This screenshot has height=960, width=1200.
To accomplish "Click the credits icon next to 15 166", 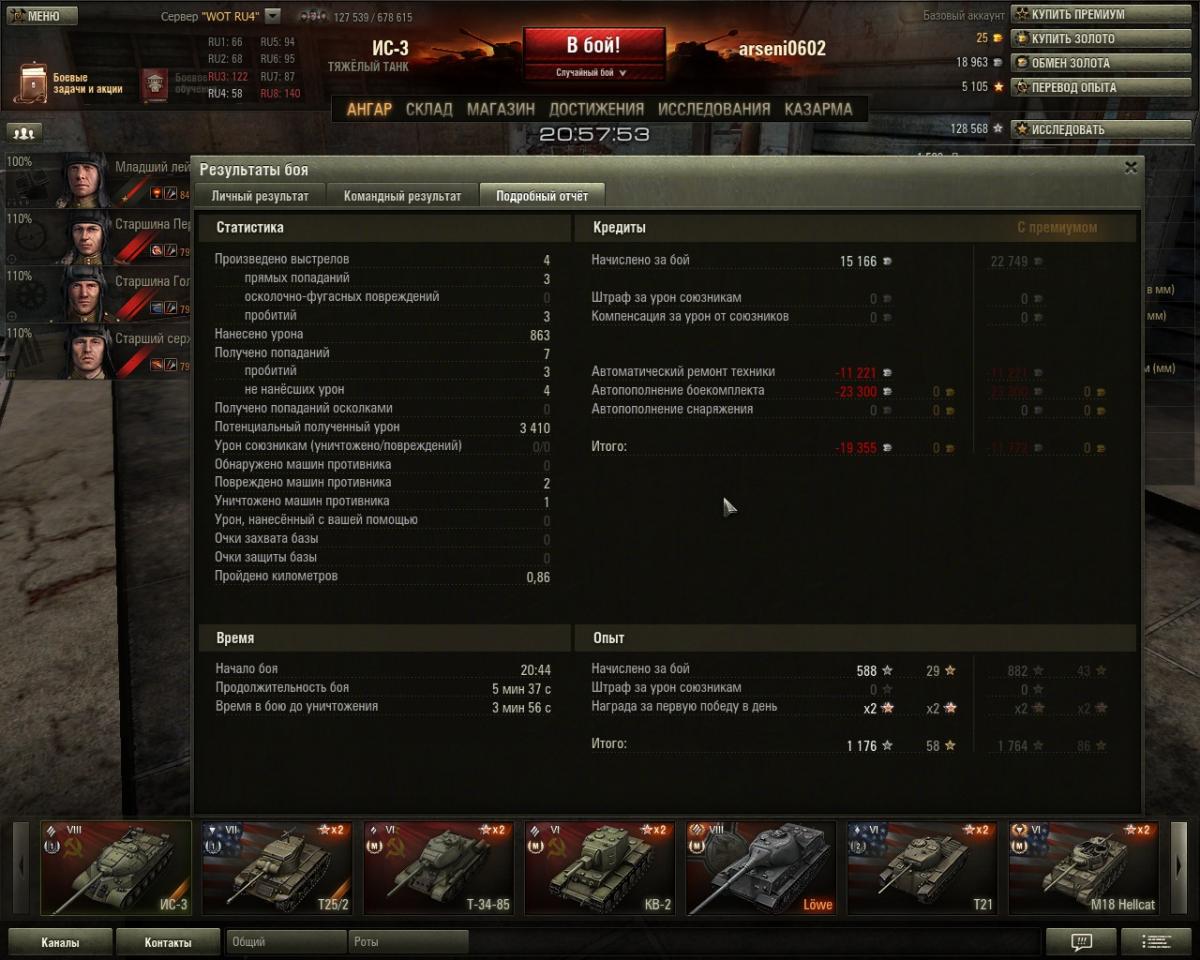I will 887,262.
